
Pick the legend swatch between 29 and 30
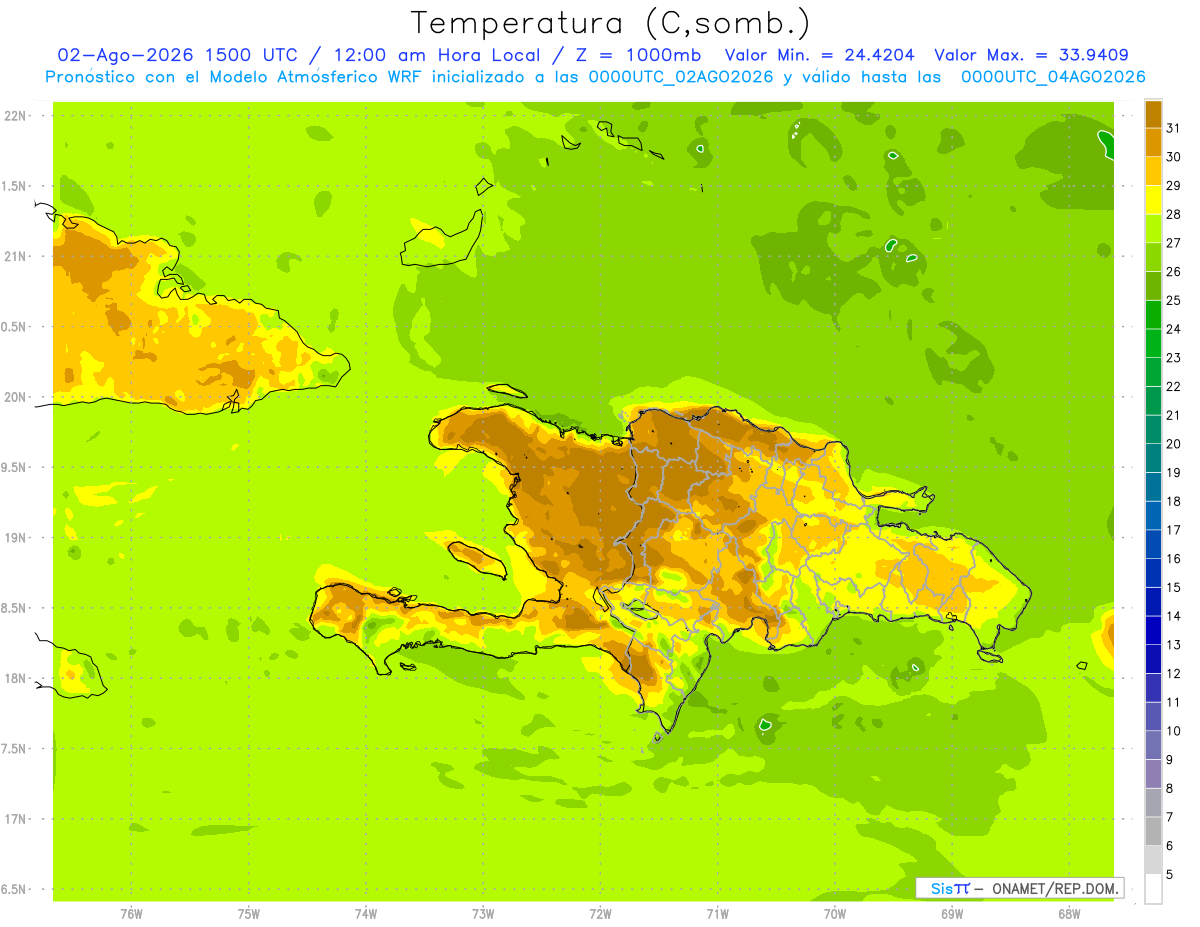1153,171
